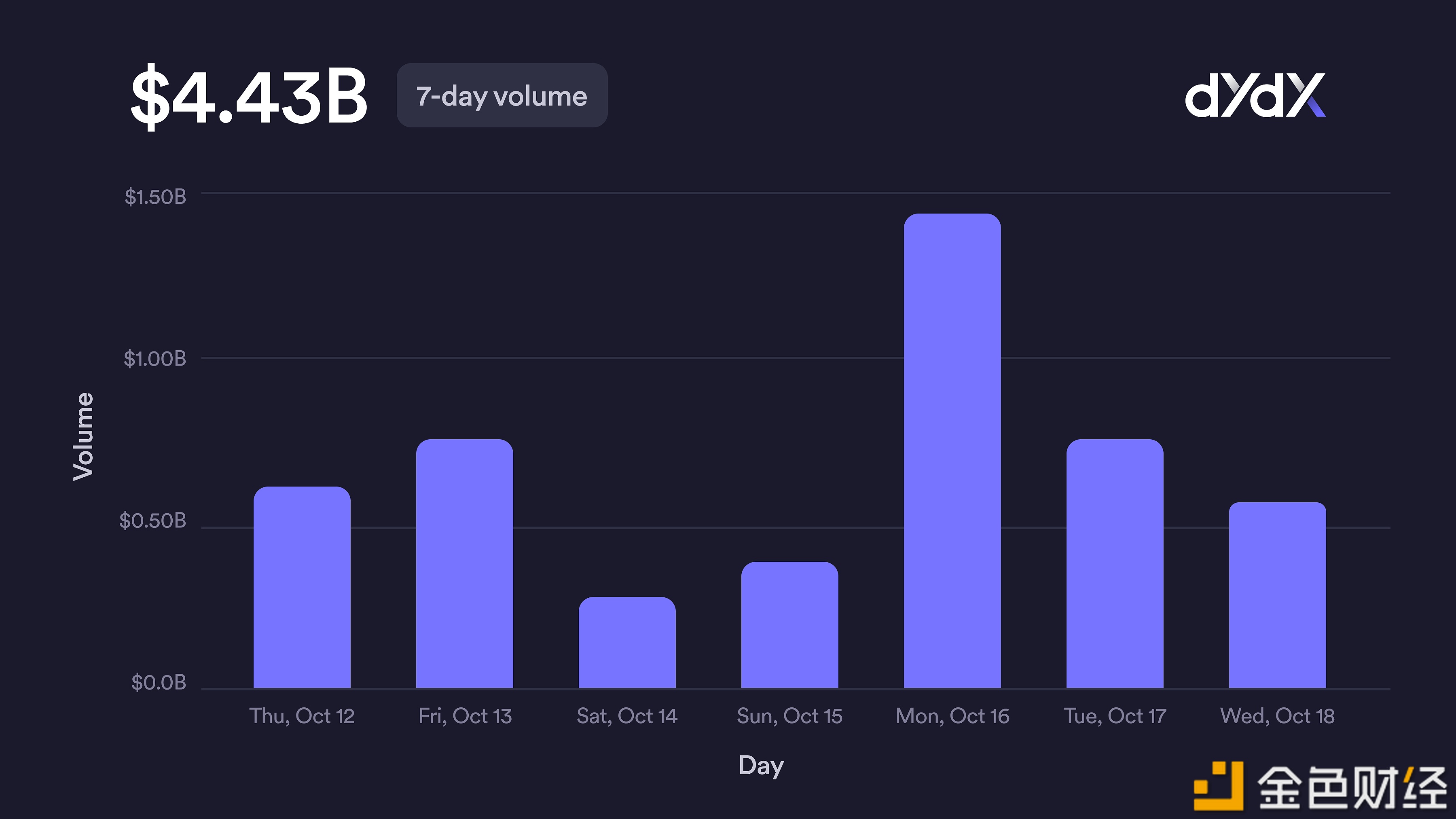The image size is (1456, 819).
Task: Click the $0.50B y-axis label
Action: click(x=152, y=521)
